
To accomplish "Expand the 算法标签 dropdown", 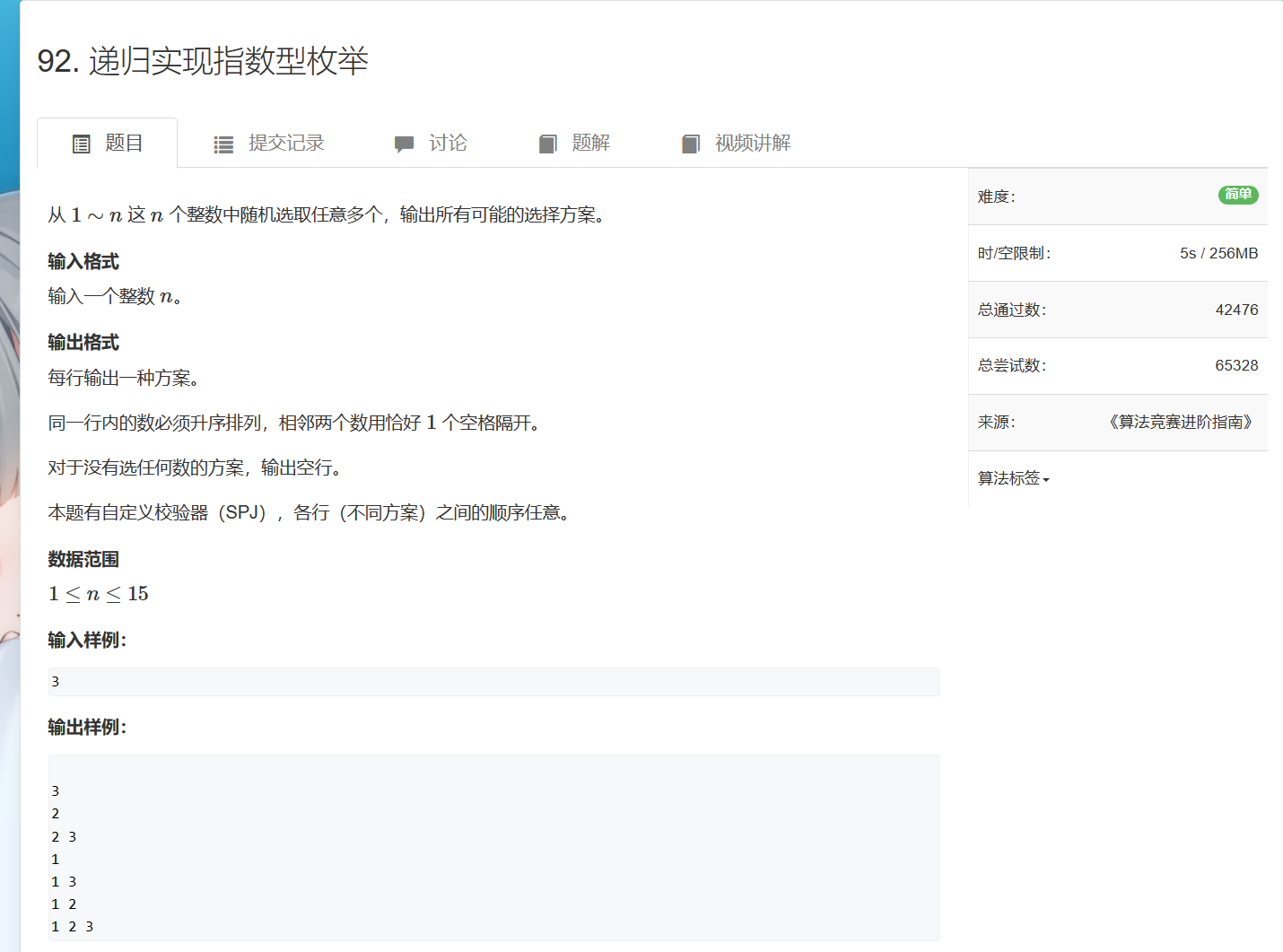I will coord(1009,478).
